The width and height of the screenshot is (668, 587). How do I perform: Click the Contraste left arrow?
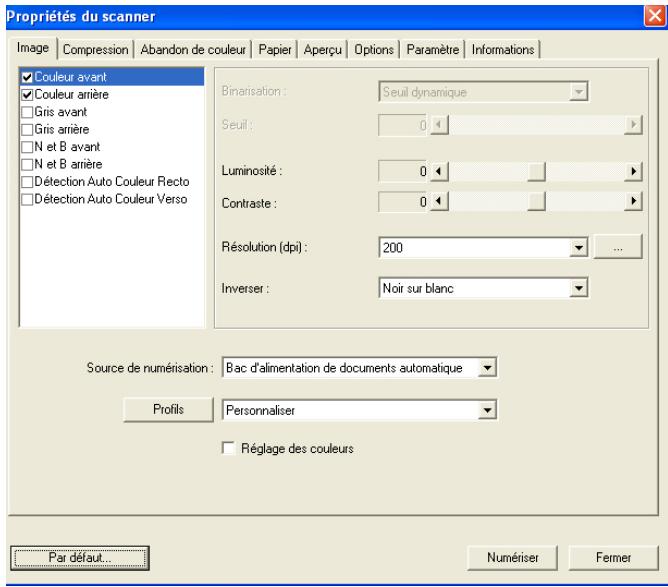pyautogui.click(x=439, y=201)
